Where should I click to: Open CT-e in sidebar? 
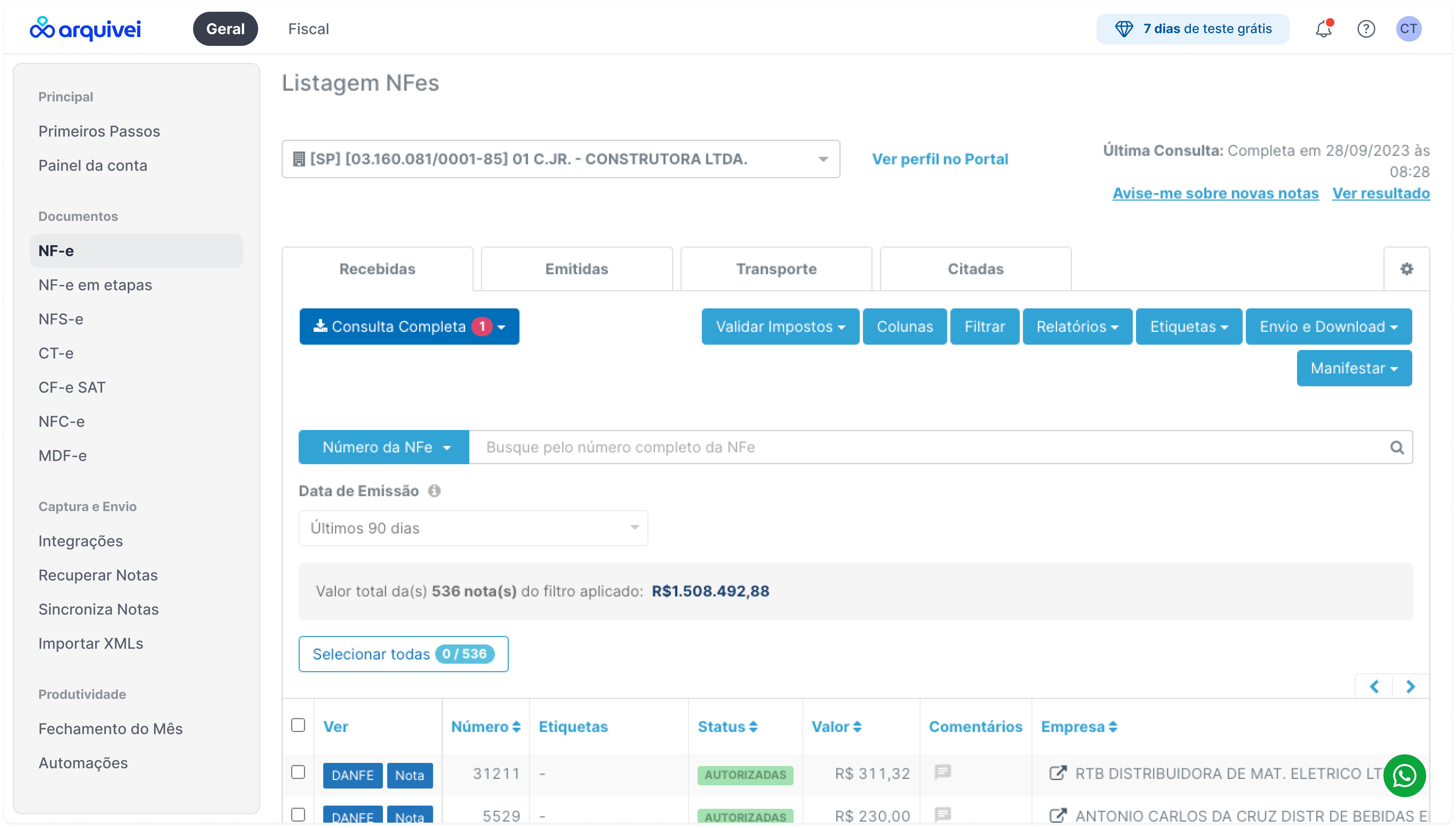(x=56, y=353)
